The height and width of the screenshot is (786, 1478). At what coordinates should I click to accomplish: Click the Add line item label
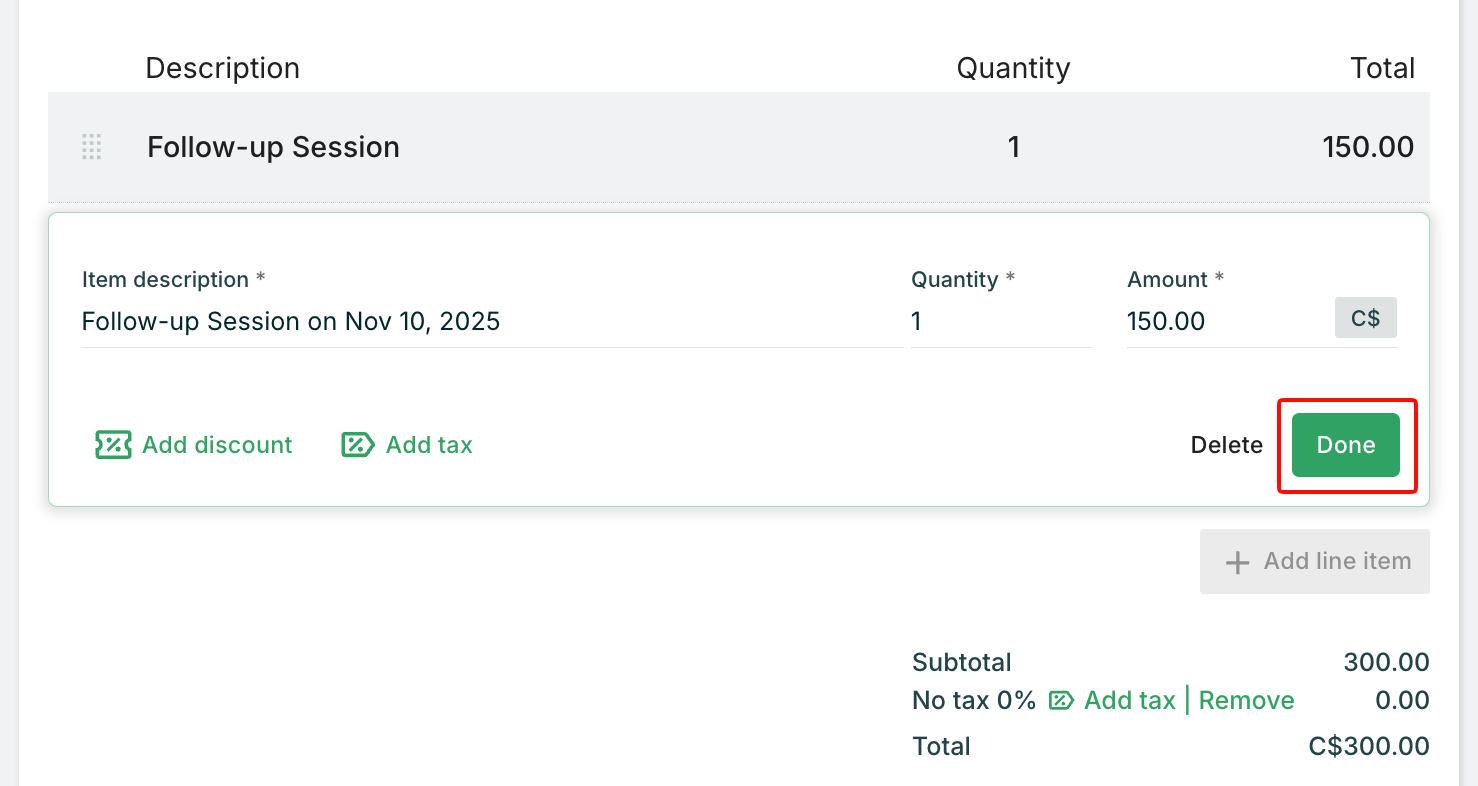(1337, 562)
